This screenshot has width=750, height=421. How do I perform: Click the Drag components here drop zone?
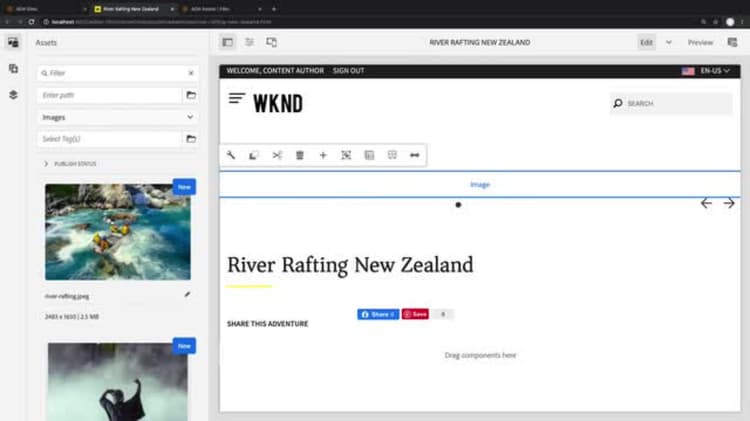point(480,355)
